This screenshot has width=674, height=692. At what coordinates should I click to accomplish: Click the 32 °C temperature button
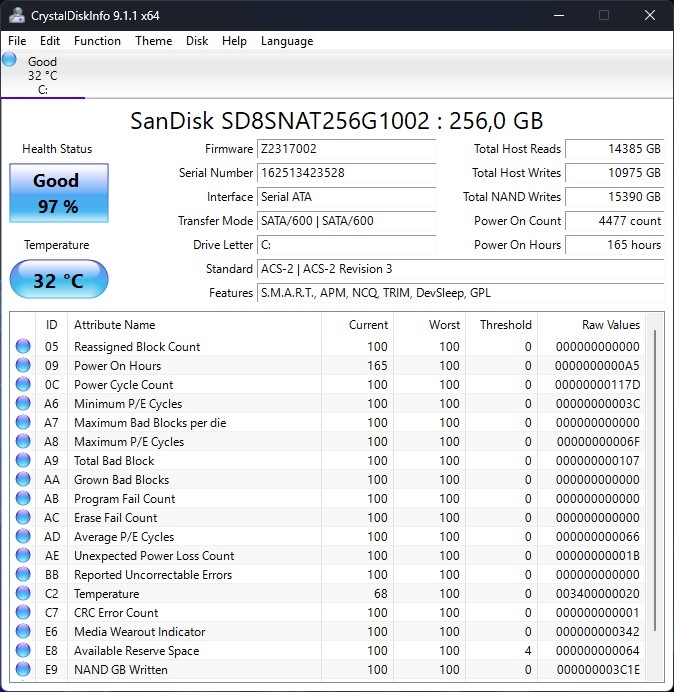pos(58,280)
